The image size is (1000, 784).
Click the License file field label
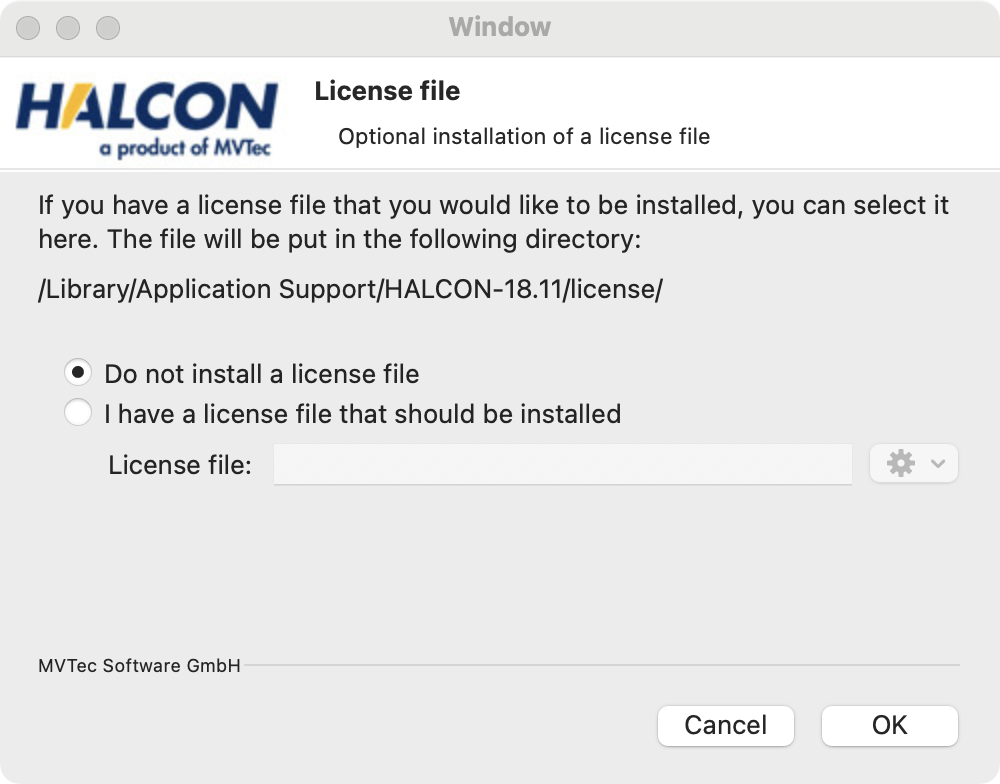(x=181, y=464)
